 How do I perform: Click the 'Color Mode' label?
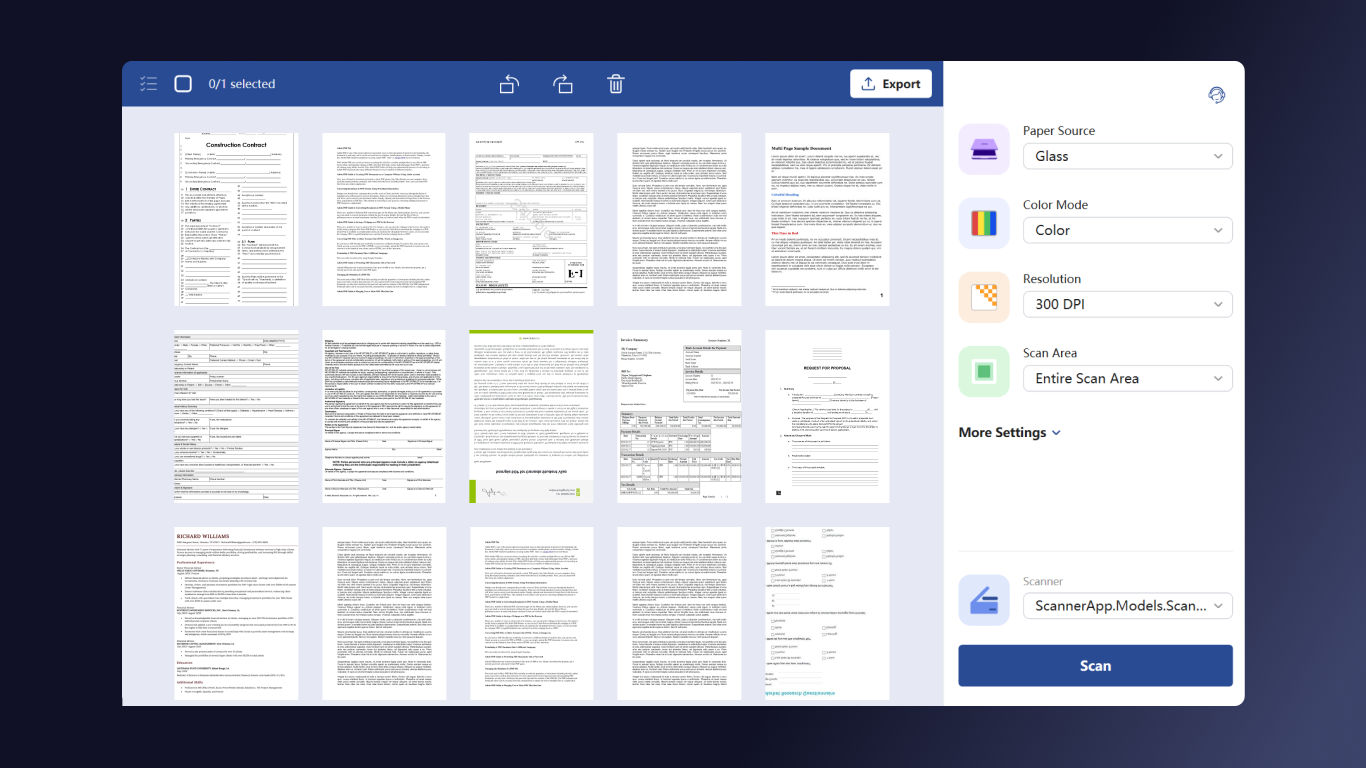[x=1055, y=205]
